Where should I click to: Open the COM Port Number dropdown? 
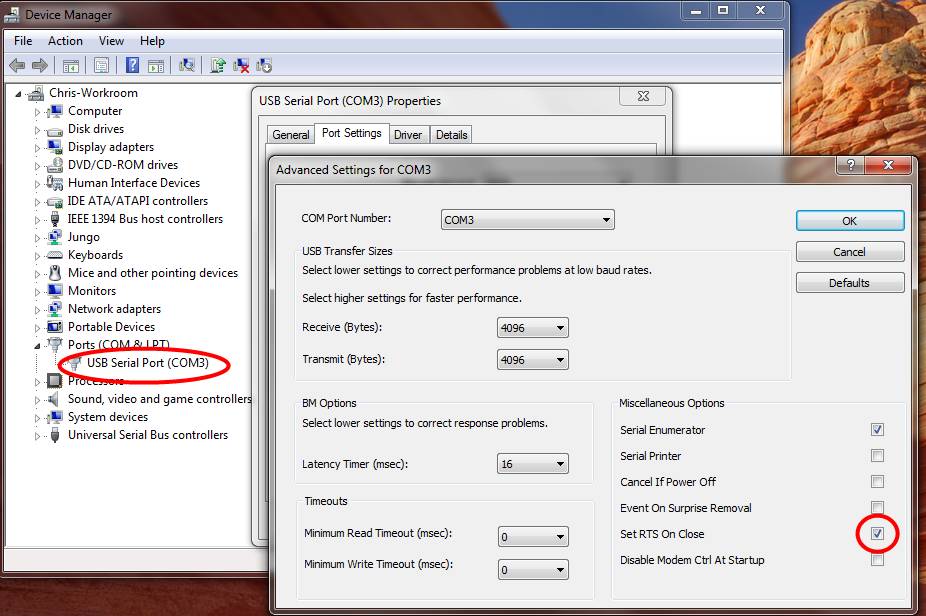pos(527,220)
